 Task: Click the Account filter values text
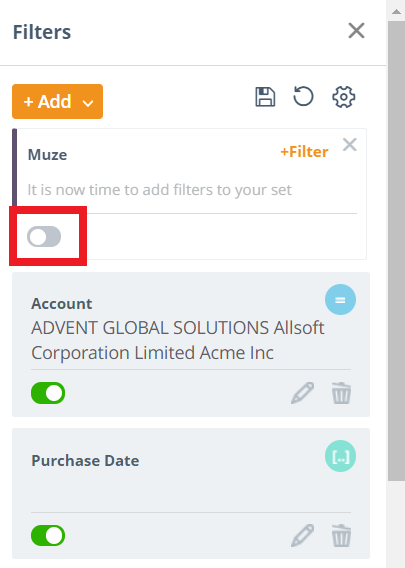click(178, 340)
